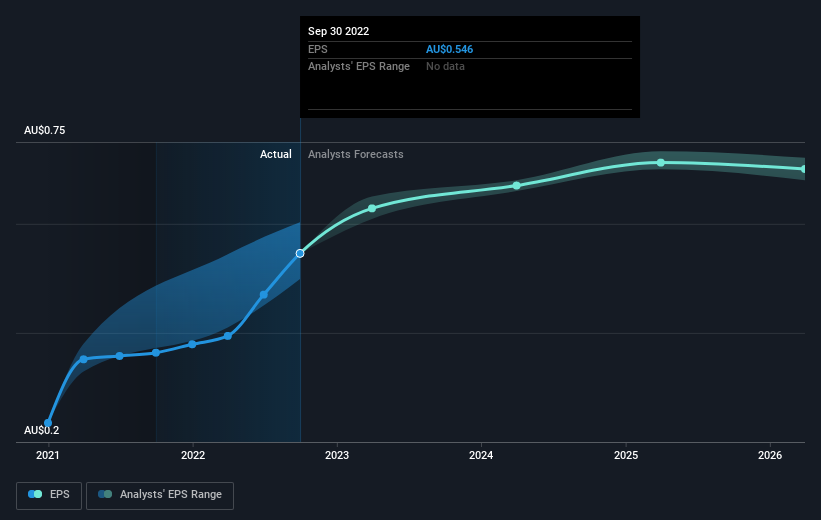
Task: Click the EPS data point at 2022
Action: tap(192, 344)
